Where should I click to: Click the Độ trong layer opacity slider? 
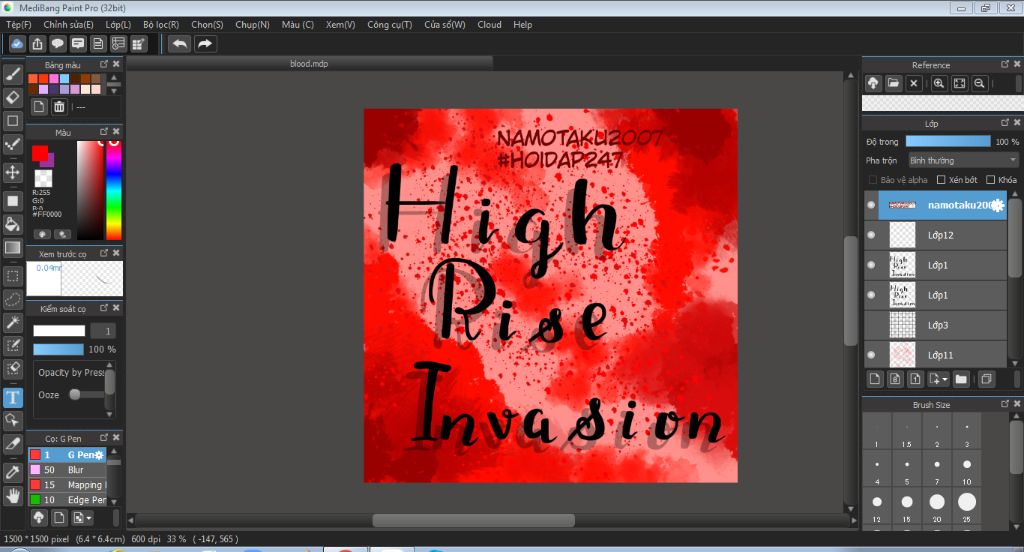(x=948, y=141)
